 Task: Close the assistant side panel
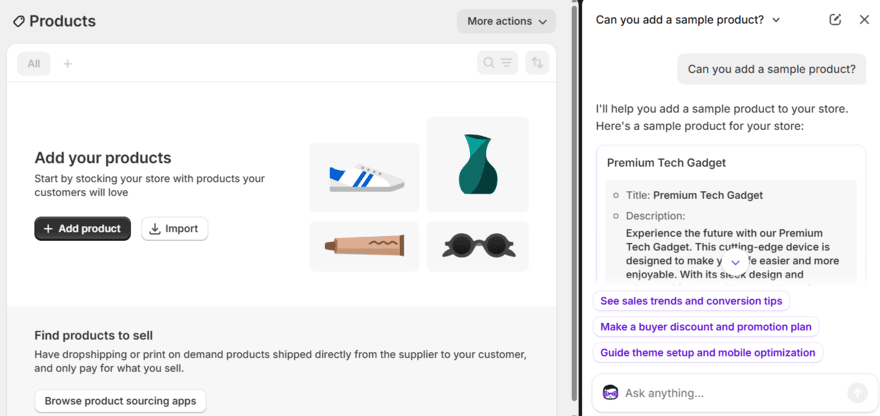pos(864,20)
